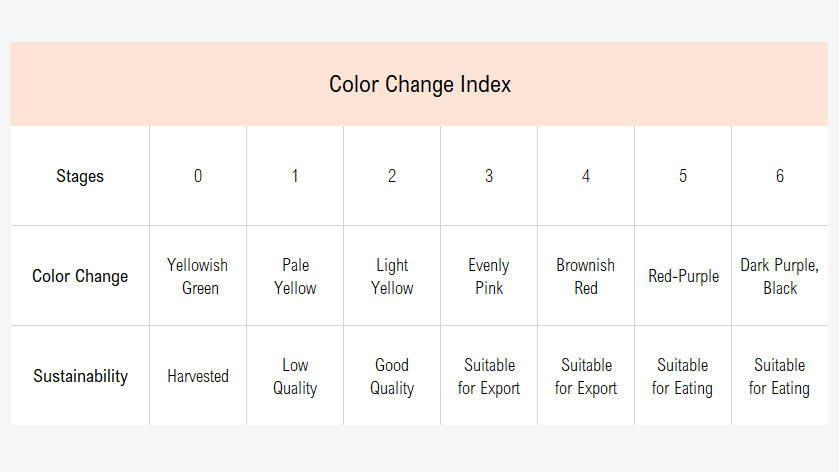Click the stage 6 cell
Screen dimensions: 839x472
(x=780, y=176)
